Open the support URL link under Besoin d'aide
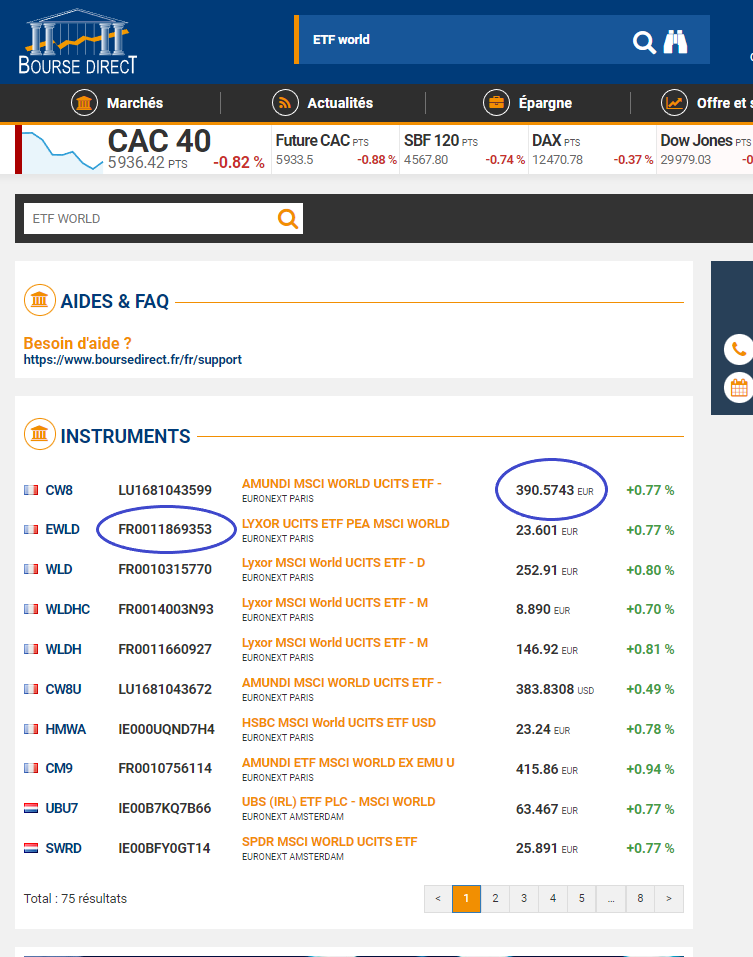Viewport: 753px width, 957px height. tap(132, 359)
